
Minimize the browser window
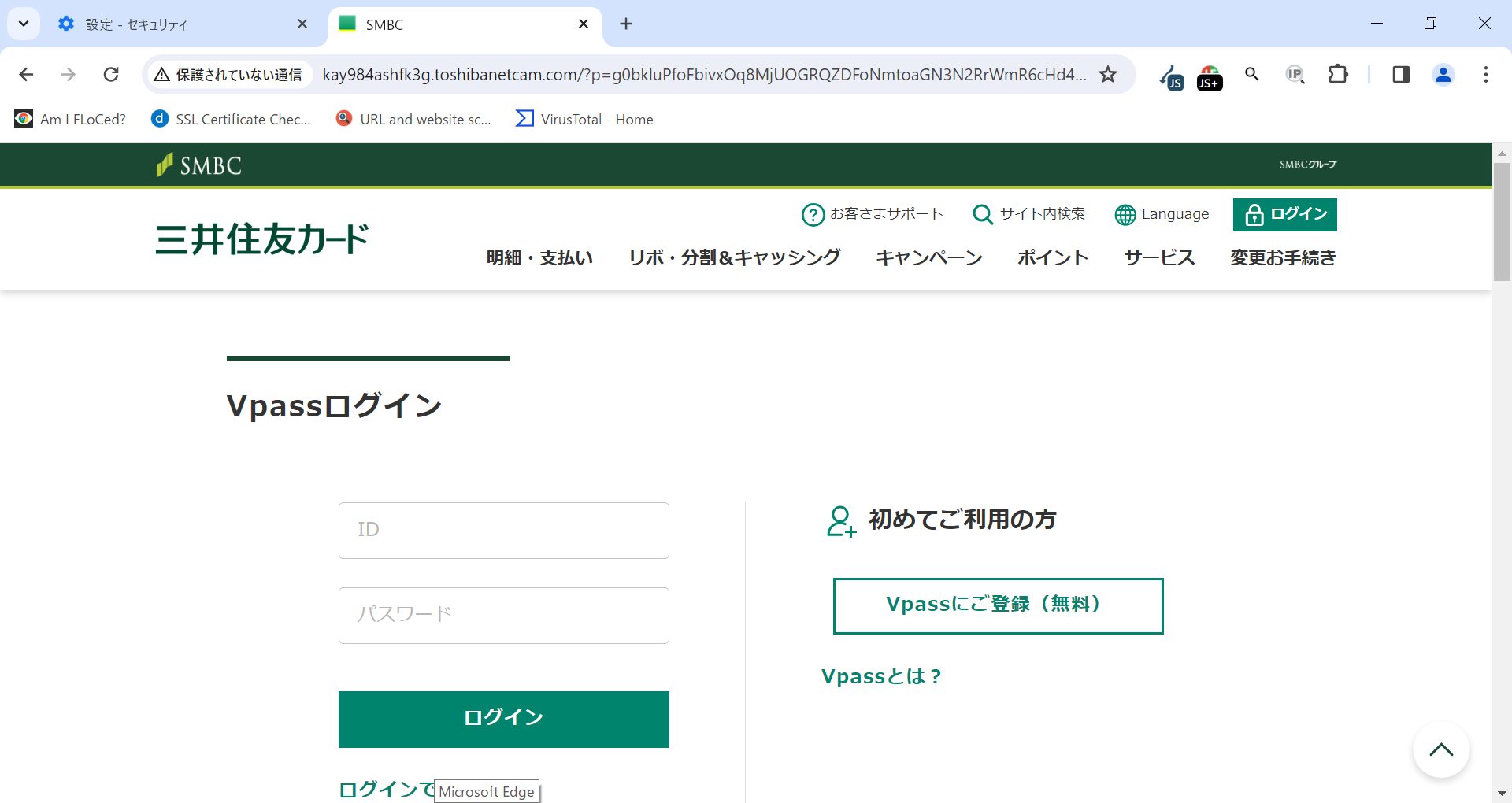1377,24
